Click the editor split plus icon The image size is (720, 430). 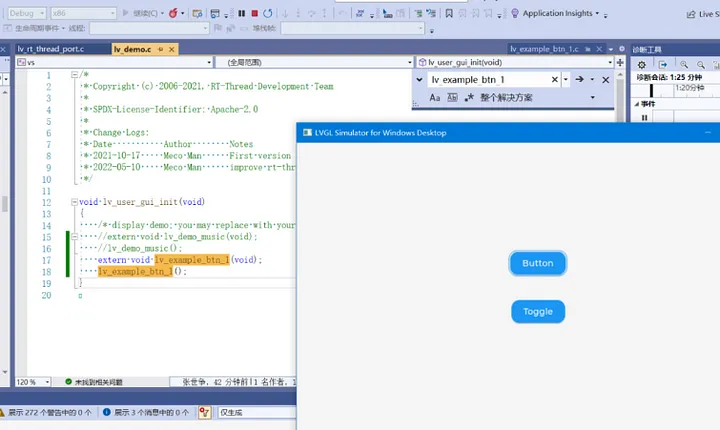point(620,62)
